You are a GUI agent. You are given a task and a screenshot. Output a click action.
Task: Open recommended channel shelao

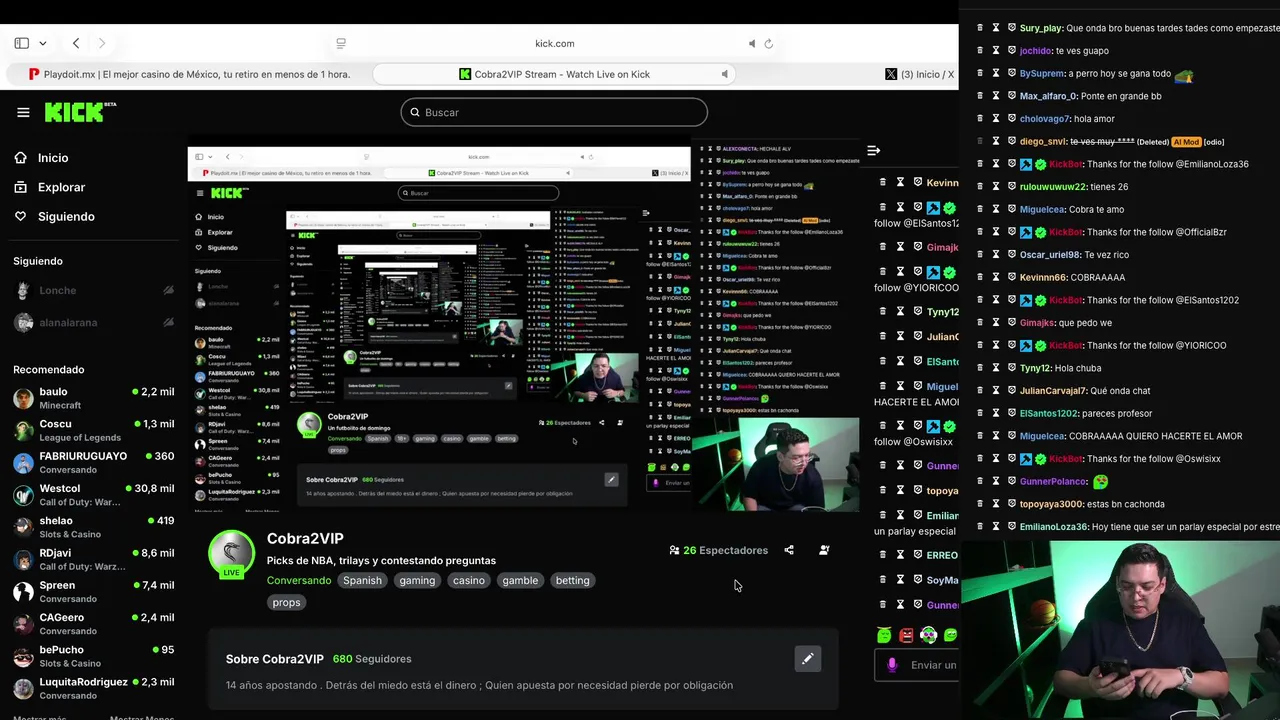93,527
